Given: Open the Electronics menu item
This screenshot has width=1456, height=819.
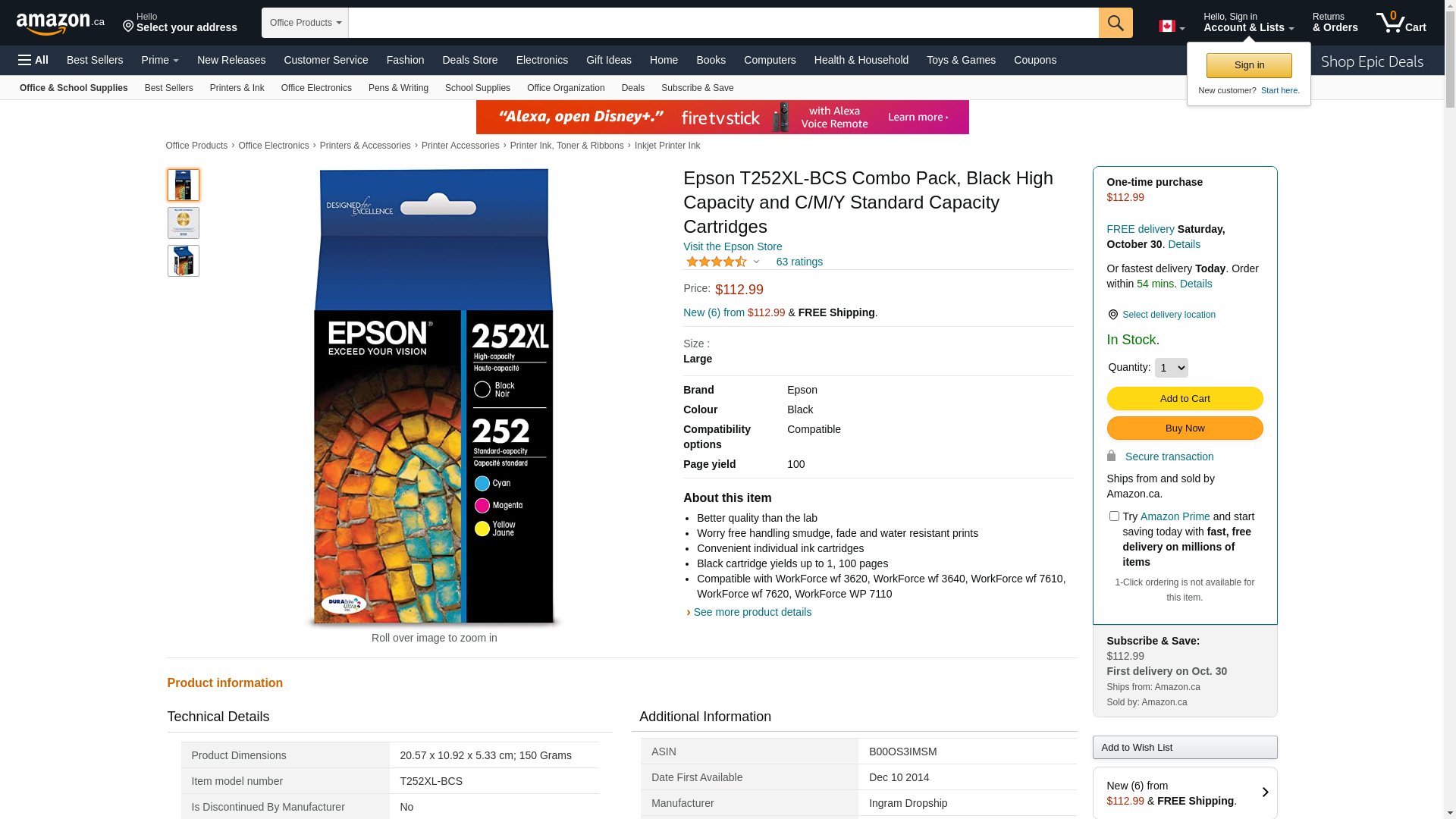Looking at the screenshot, I should coord(541,60).
